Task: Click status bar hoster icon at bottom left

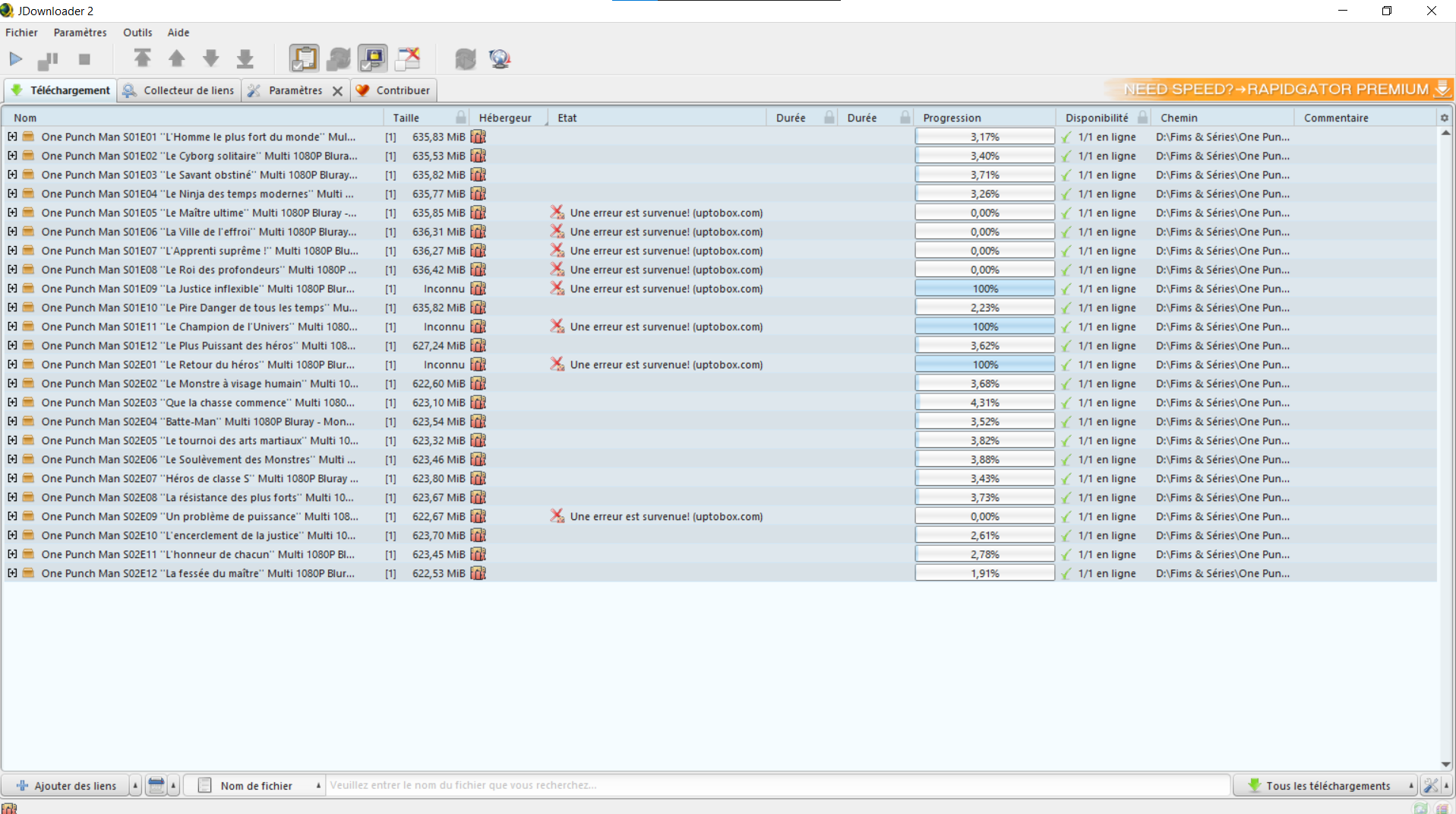Action: (8, 808)
